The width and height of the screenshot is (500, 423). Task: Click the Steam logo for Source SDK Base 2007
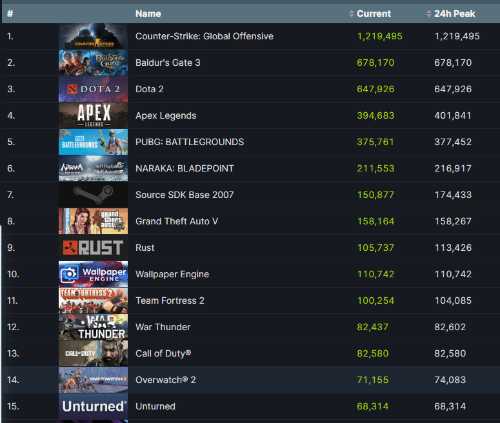[x=93, y=195]
